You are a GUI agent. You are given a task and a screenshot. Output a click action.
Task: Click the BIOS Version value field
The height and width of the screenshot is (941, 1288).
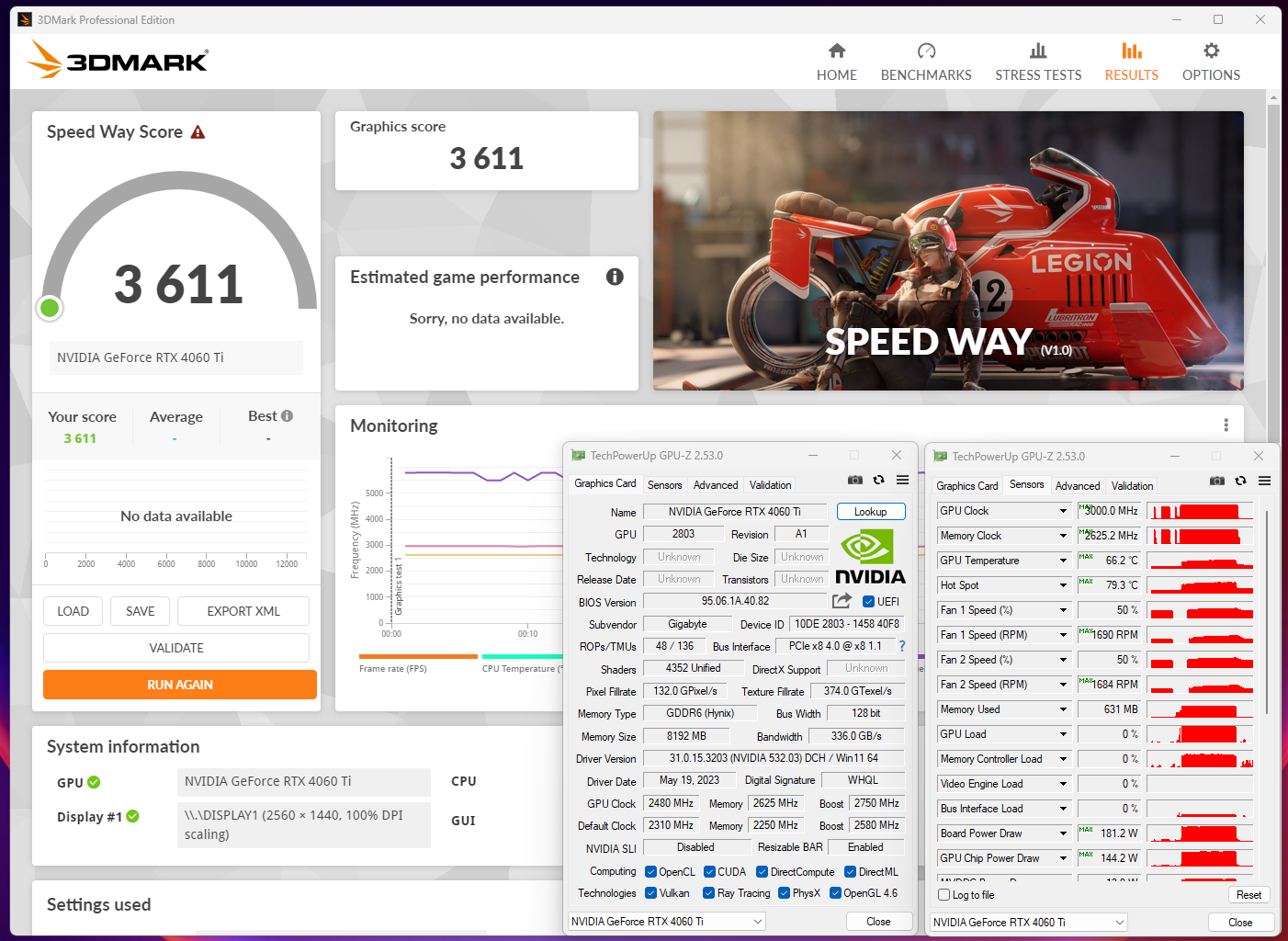(x=735, y=601)
